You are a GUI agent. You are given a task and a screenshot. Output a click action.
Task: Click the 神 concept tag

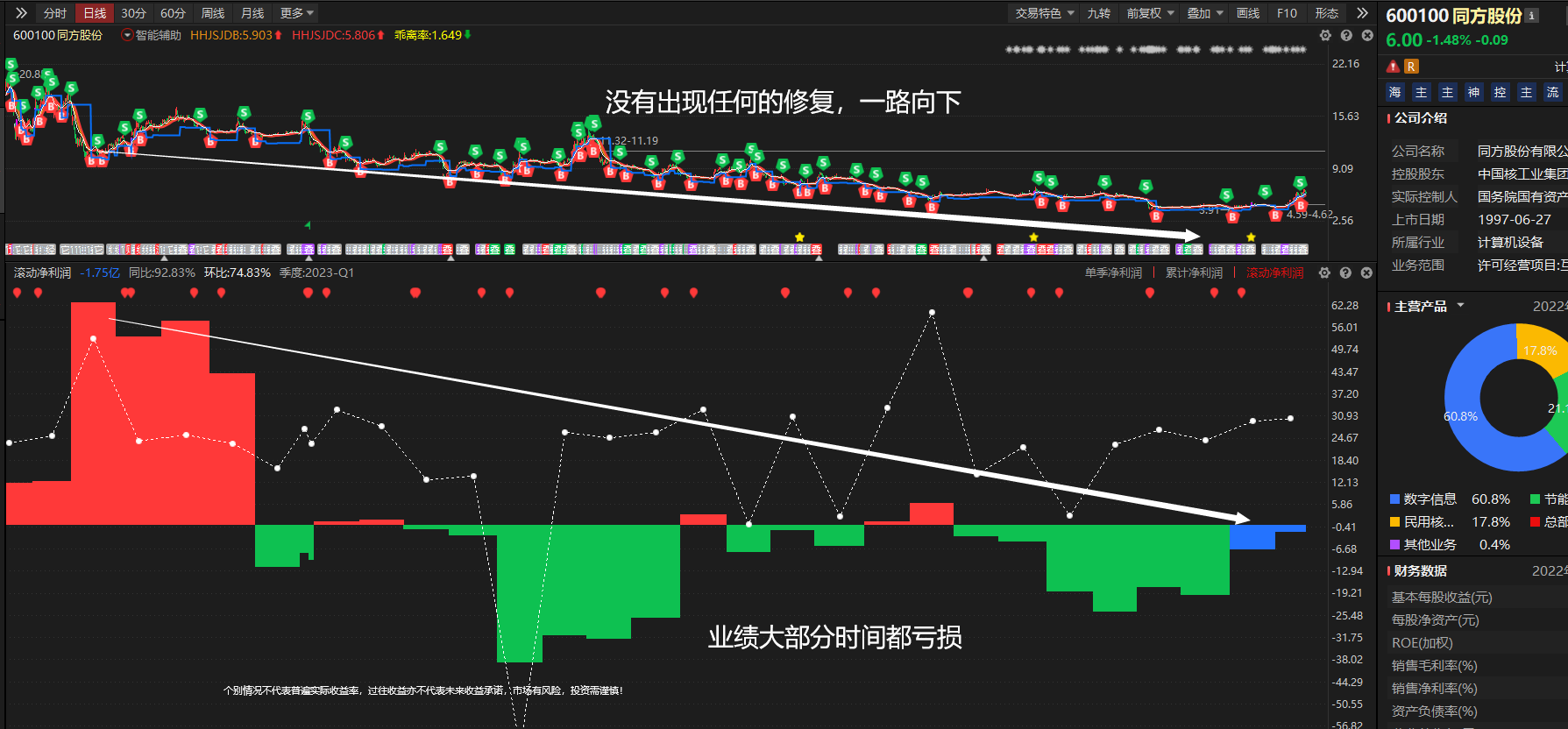(x=1474, y=92)
